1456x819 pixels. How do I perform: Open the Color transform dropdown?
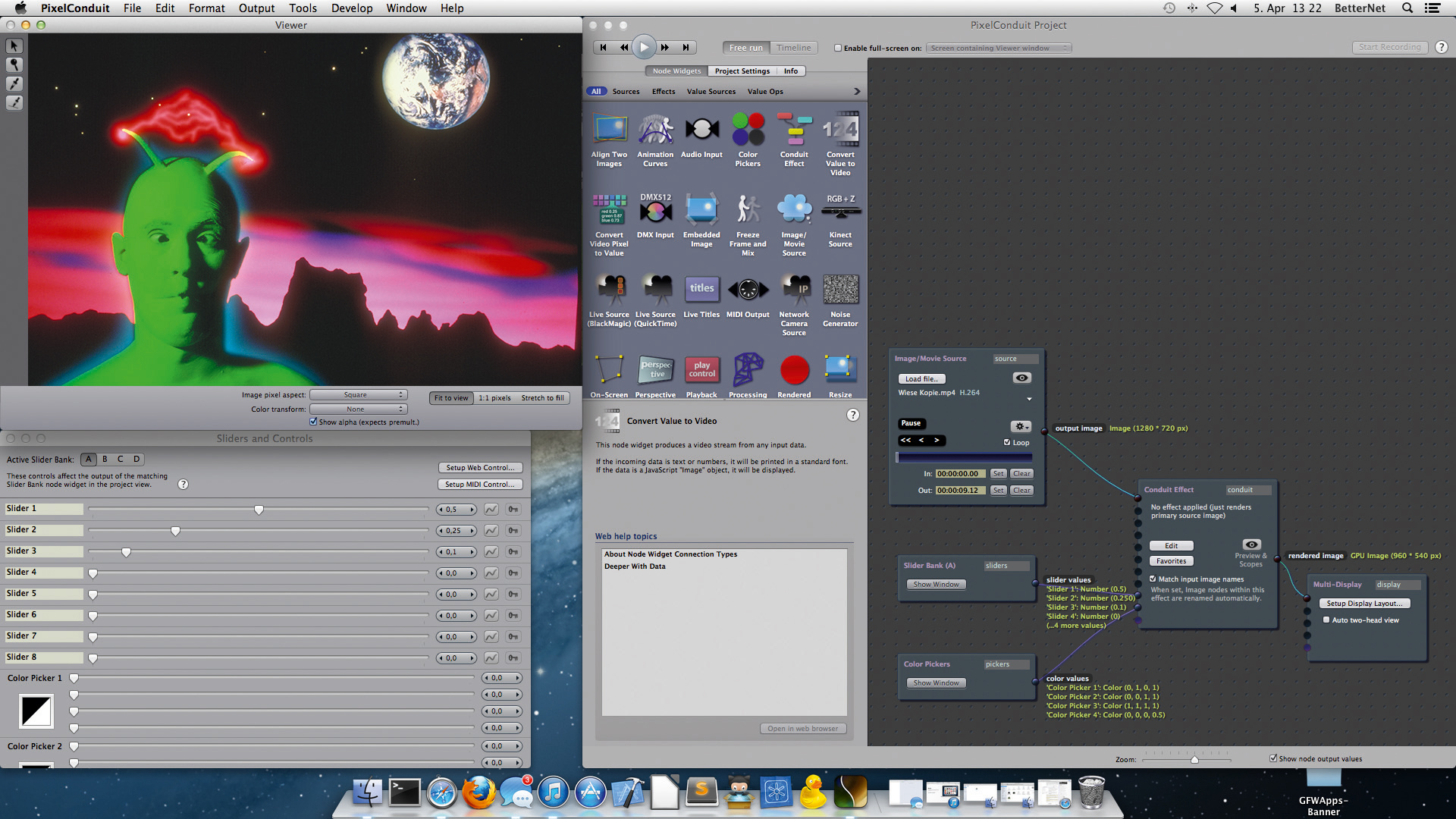click(359, 409)
